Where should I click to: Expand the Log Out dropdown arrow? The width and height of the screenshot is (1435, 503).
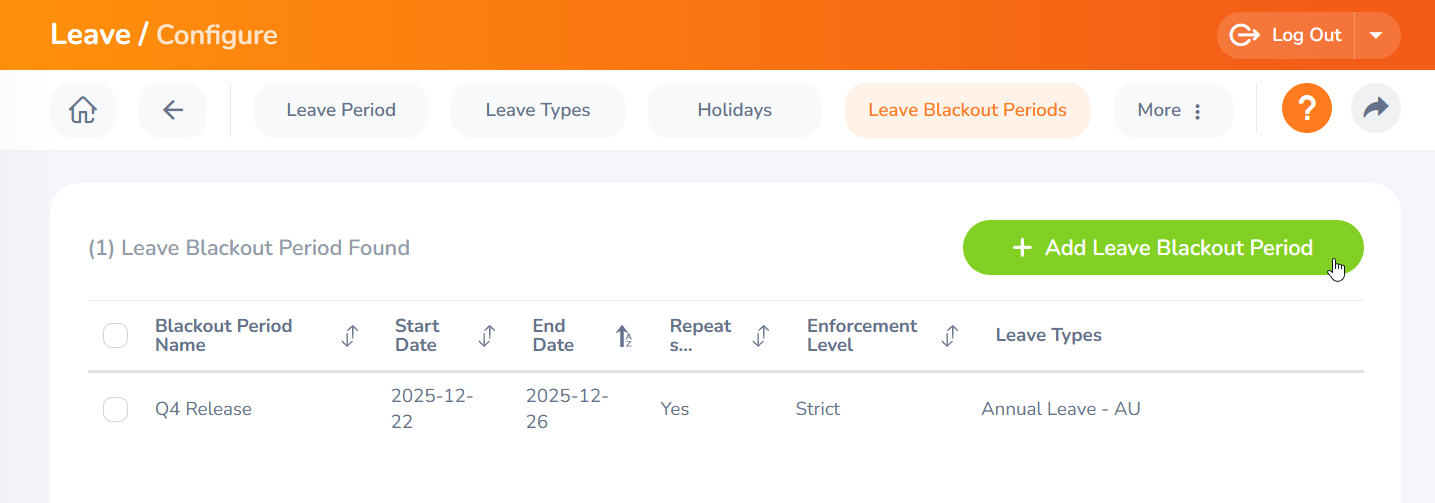pos(1376,35)
